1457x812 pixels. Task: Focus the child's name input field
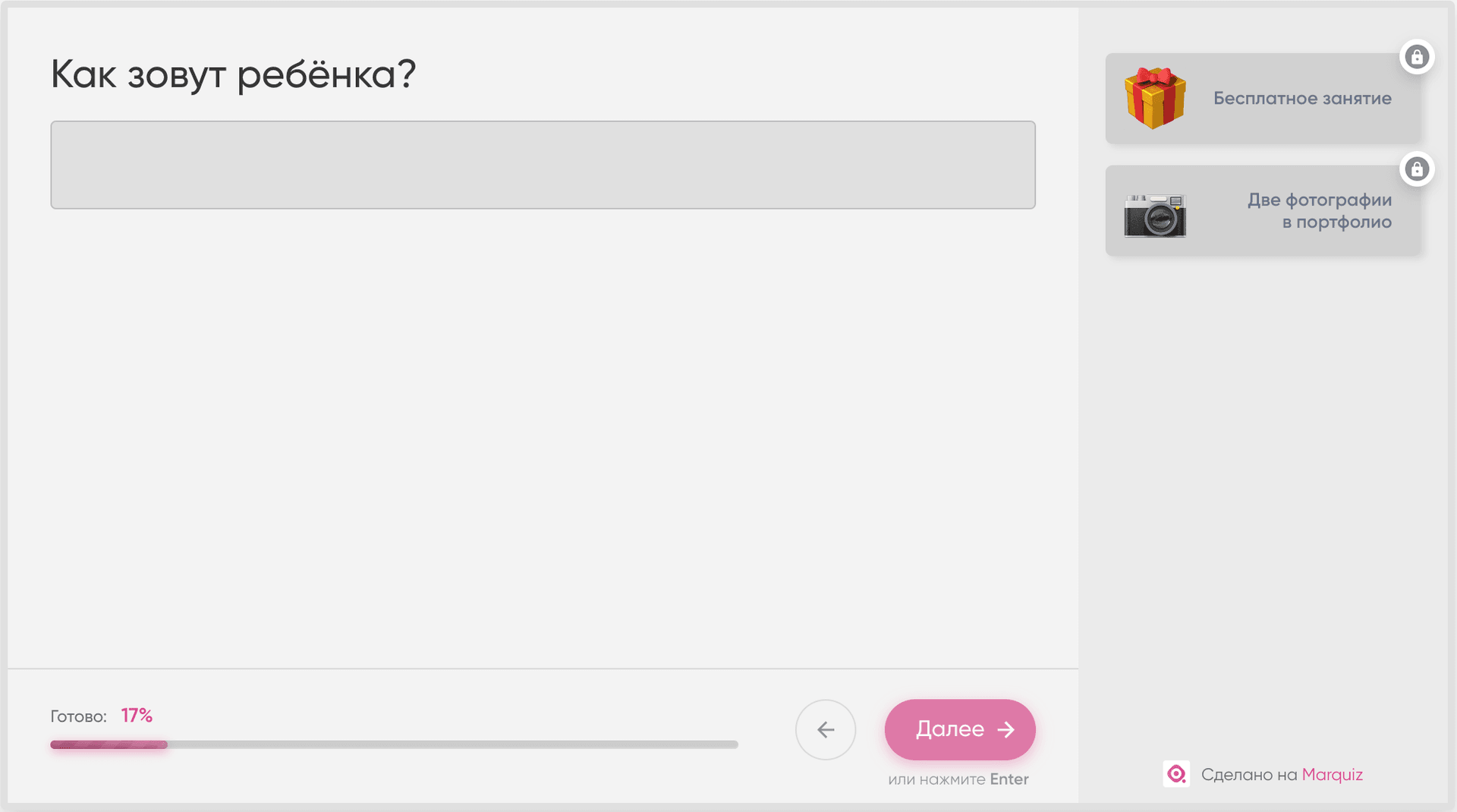(543, 165)
